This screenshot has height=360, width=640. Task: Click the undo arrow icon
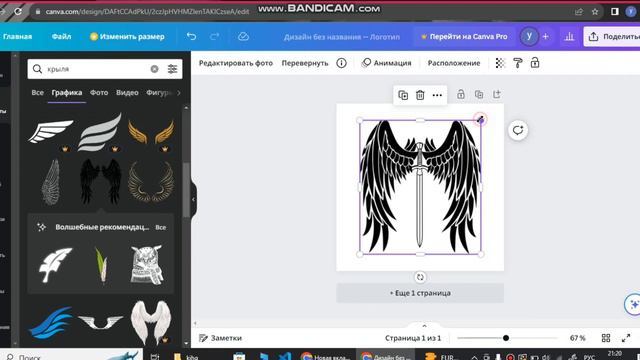(191, 36)
